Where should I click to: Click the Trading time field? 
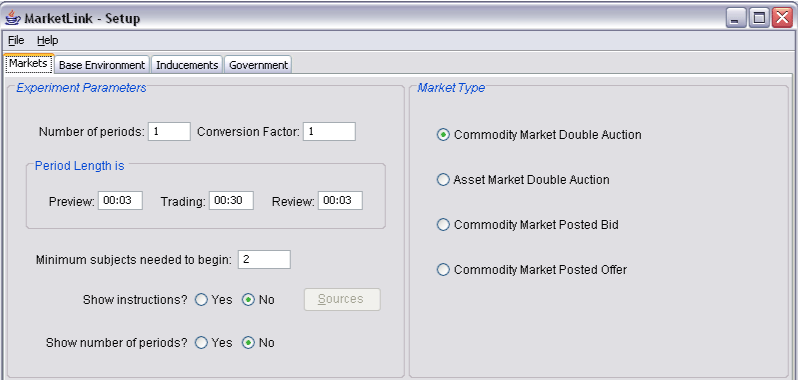[231, 200]
